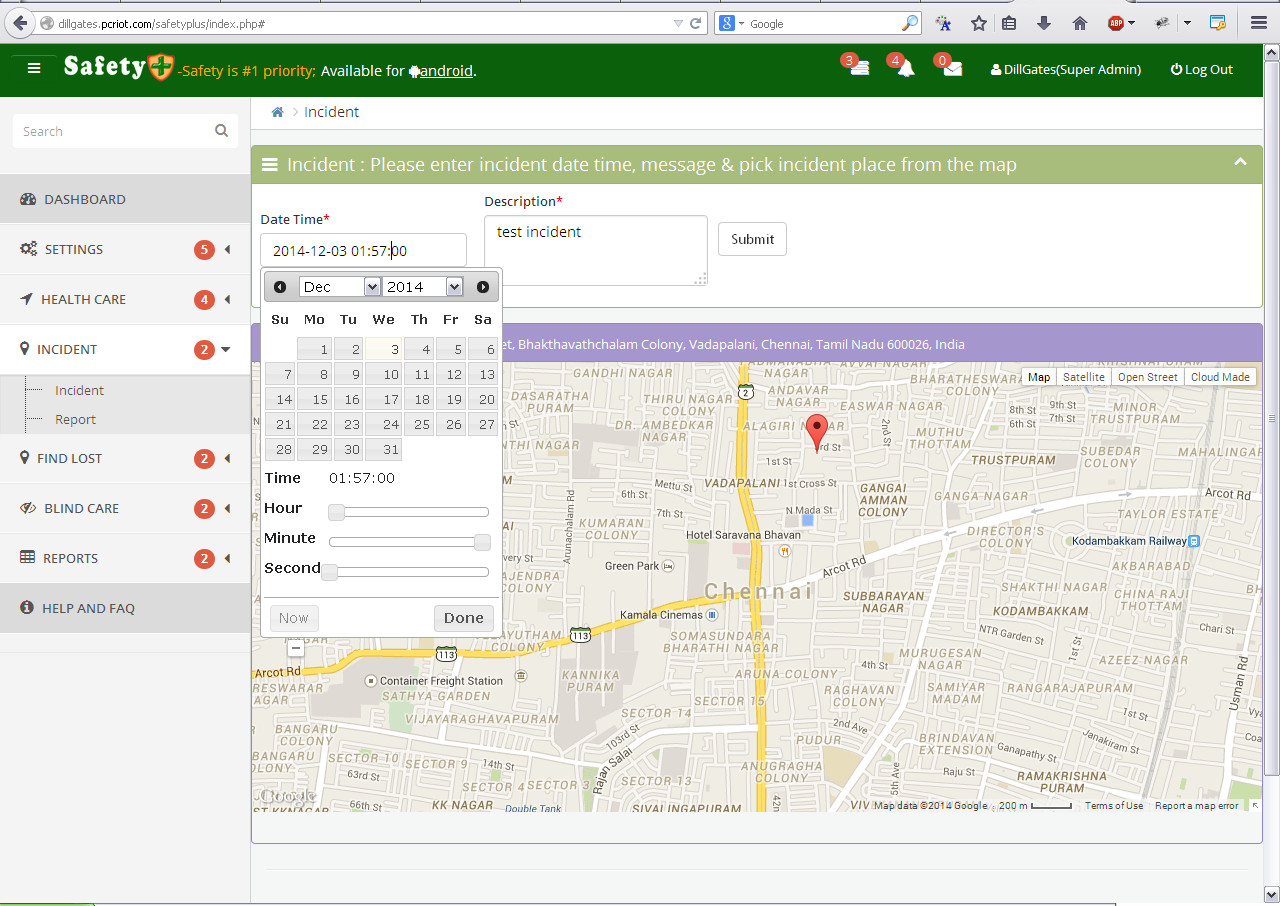The width and height of the screenshot is (1280, 906).
Task: Expand the Blind Care menu
Action: (x=124, y=508)
